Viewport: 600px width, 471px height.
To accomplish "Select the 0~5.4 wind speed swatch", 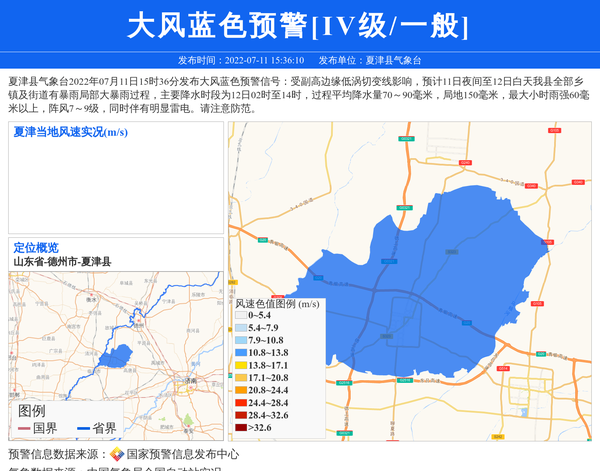I will tap(240, 316).
